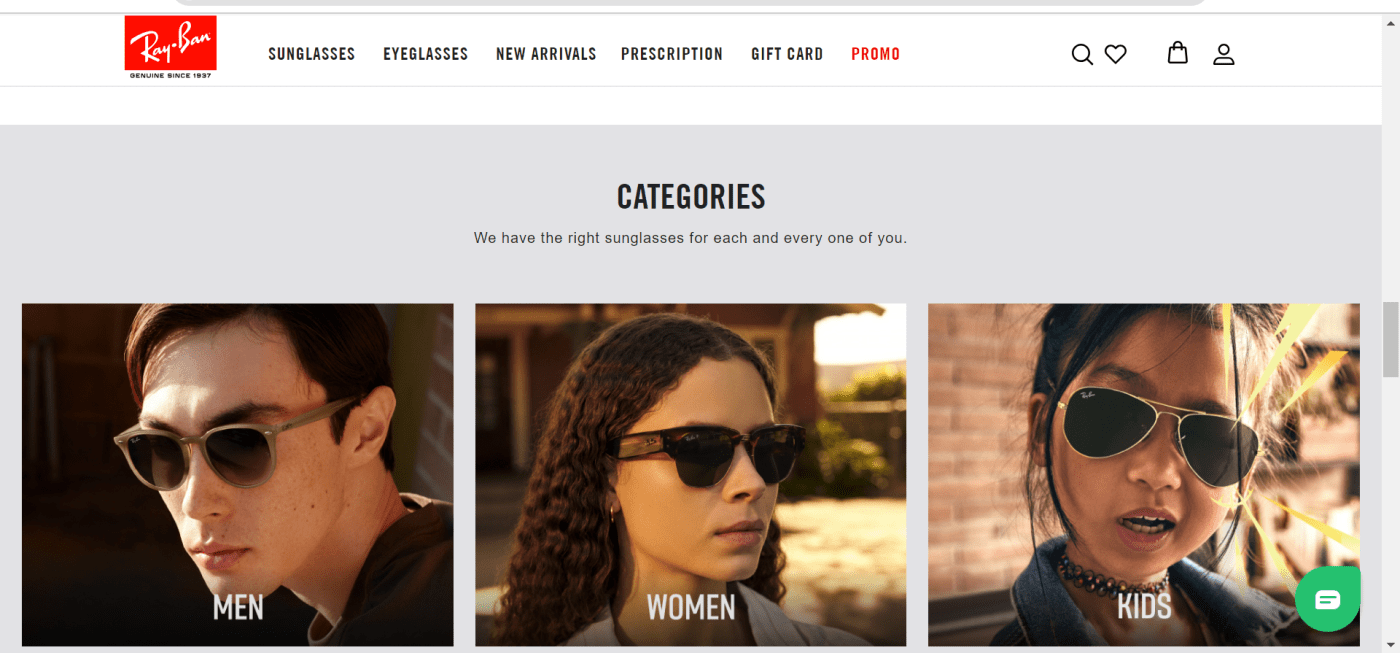Screen dimensions: 1400x653
Task: Click the Ray-Ban logo
Action: [170, 48]
